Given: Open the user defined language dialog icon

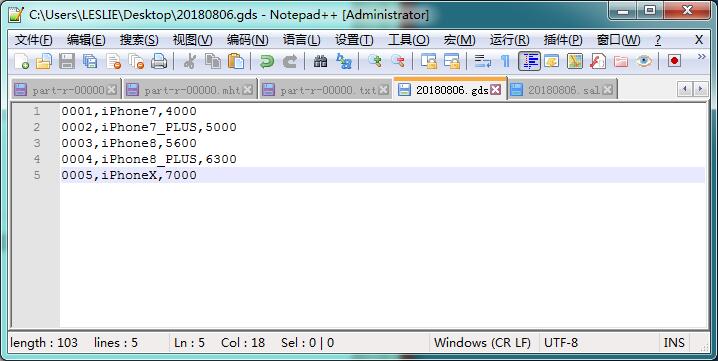Looking at the screenshot, I should [552, 61].
